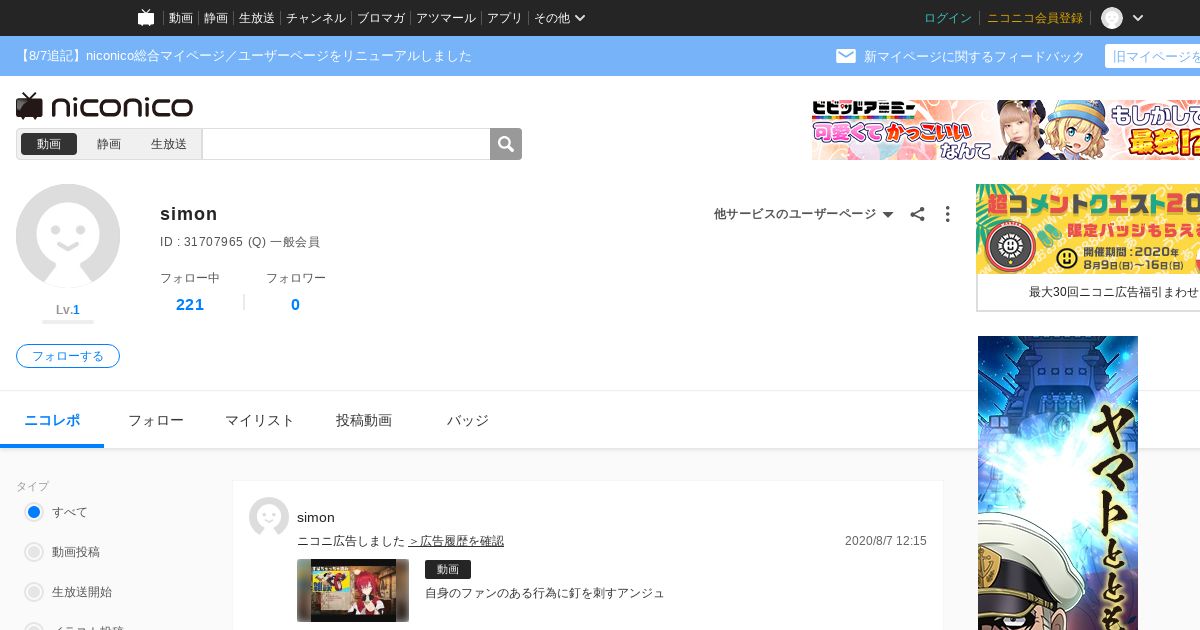Expand 他サービスのユーザーページ dropdown
Screen dimensions: 1200x630
click(803, 214)
